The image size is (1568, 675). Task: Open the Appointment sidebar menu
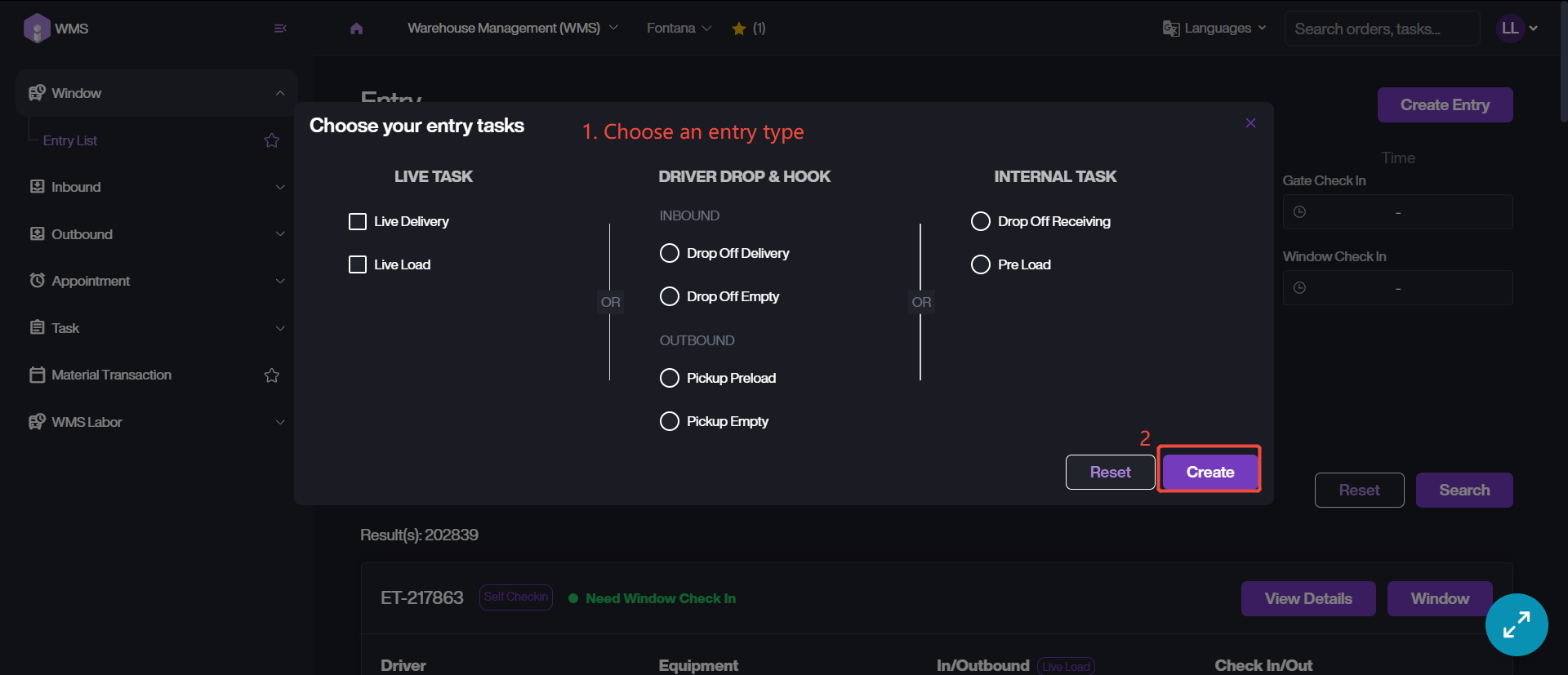tap(156, 281)
